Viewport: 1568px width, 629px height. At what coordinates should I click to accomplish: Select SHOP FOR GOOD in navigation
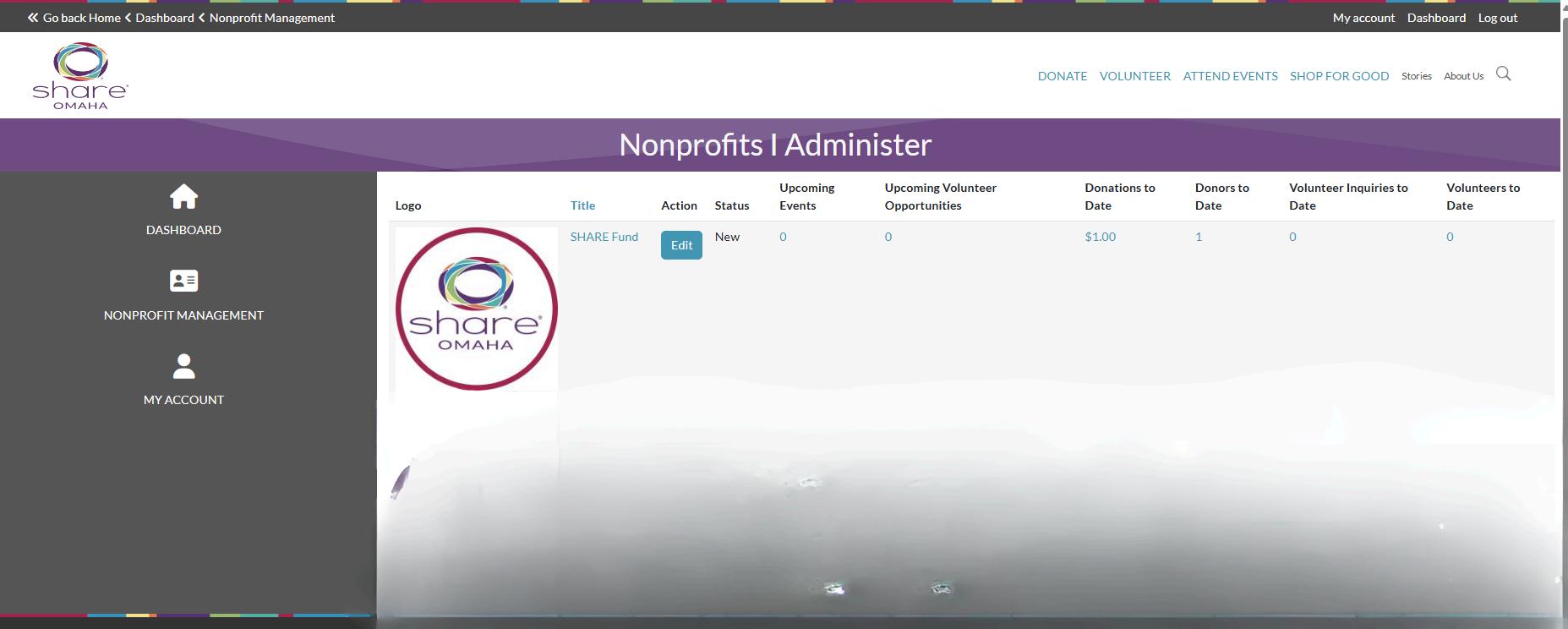point(1340,76)
